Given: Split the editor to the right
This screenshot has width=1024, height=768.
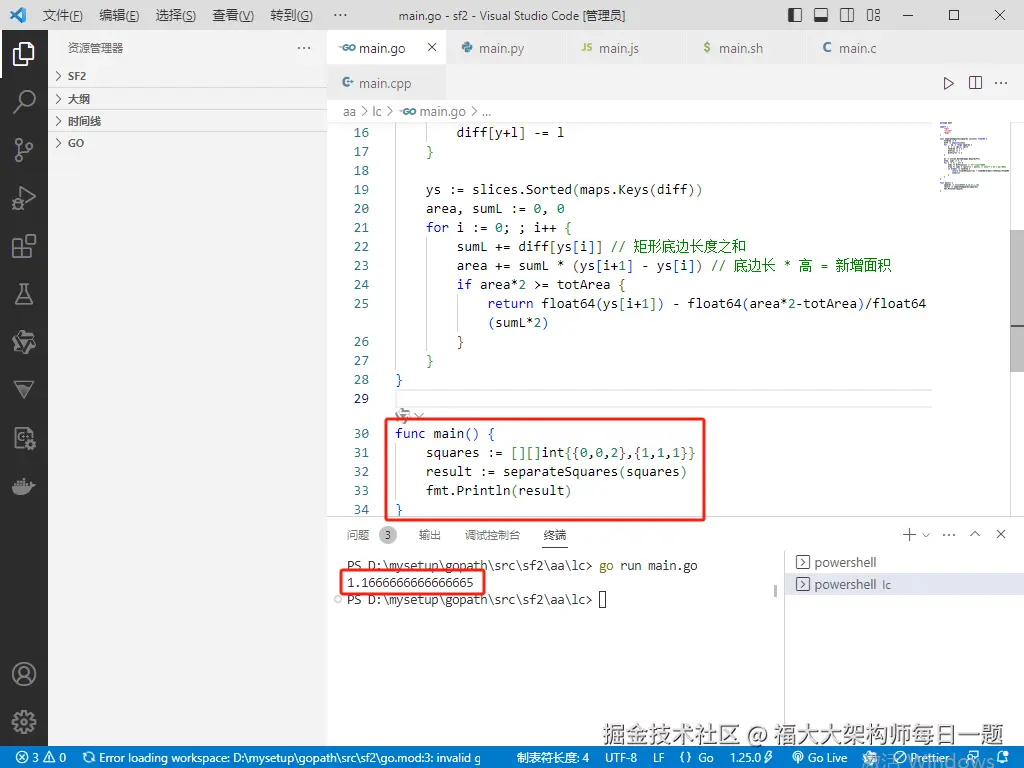Looking at the screenshot, I should coord(975,83).
